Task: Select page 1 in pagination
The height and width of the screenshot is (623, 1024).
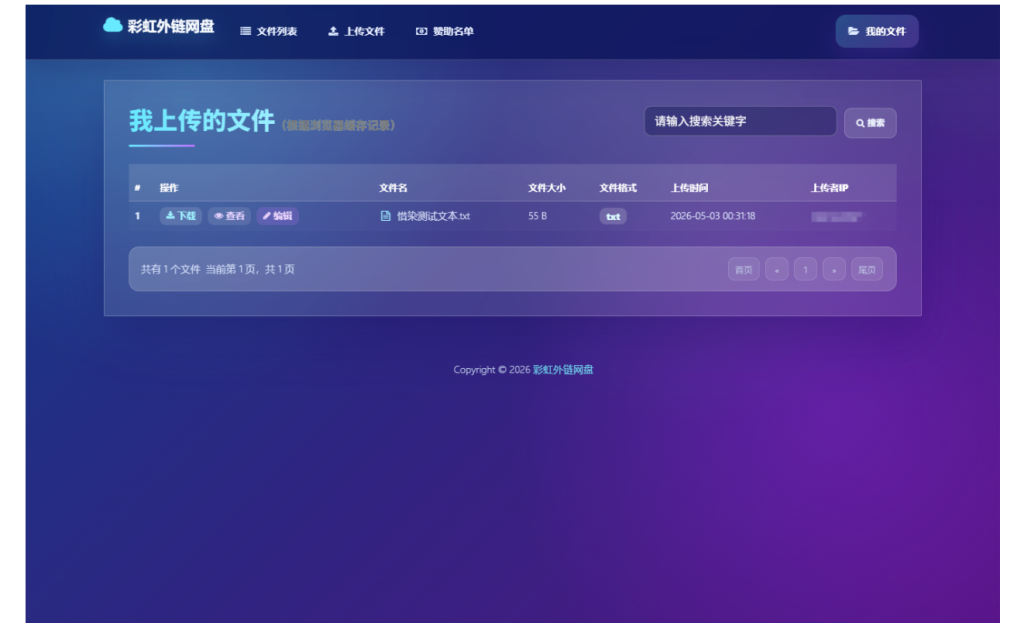Action: pos(805,270)
